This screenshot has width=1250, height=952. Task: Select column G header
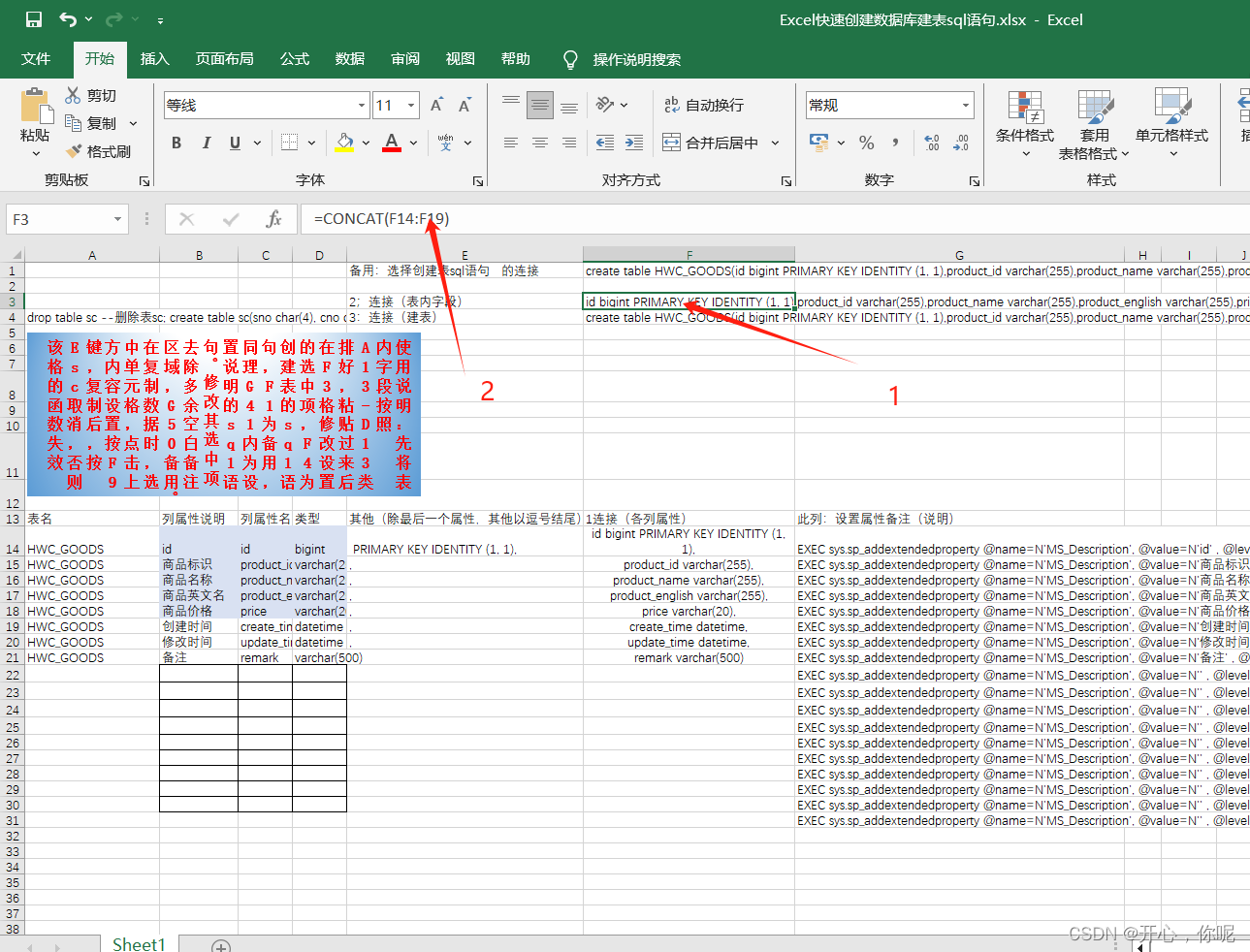(x=959, y=255)
